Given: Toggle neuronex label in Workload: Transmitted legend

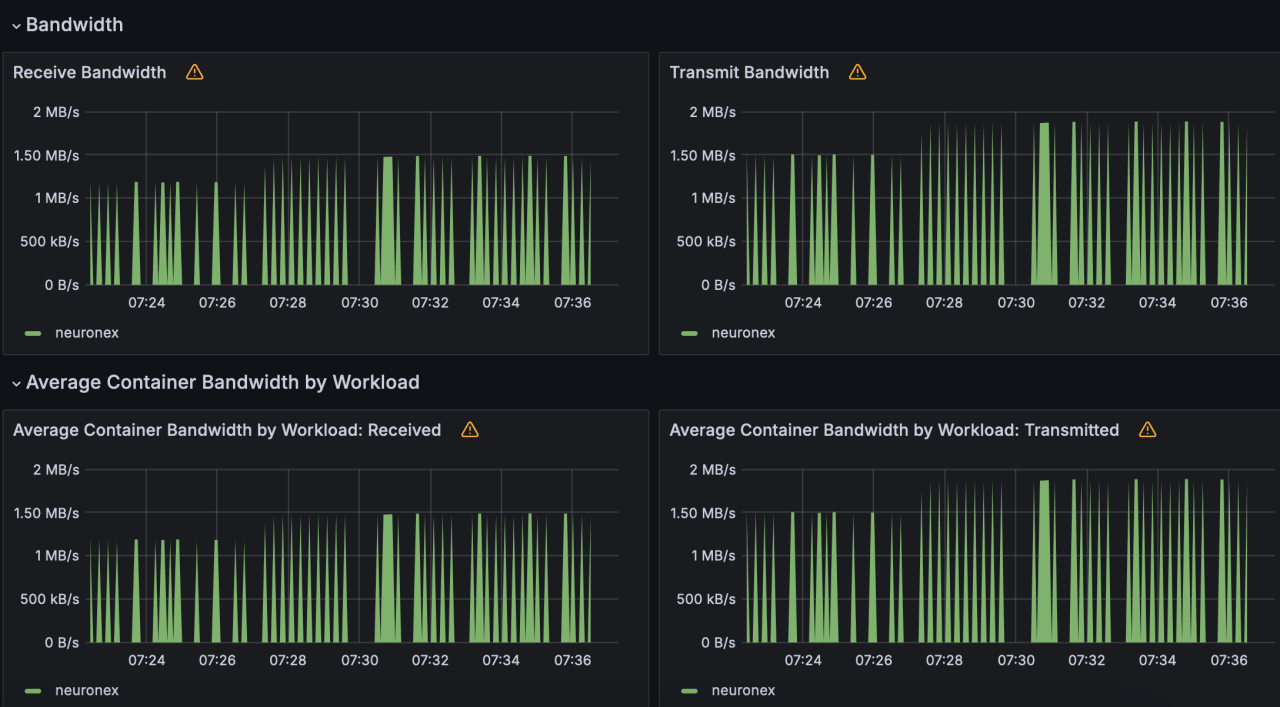Looking at the screenshot, I should (743, 690).
